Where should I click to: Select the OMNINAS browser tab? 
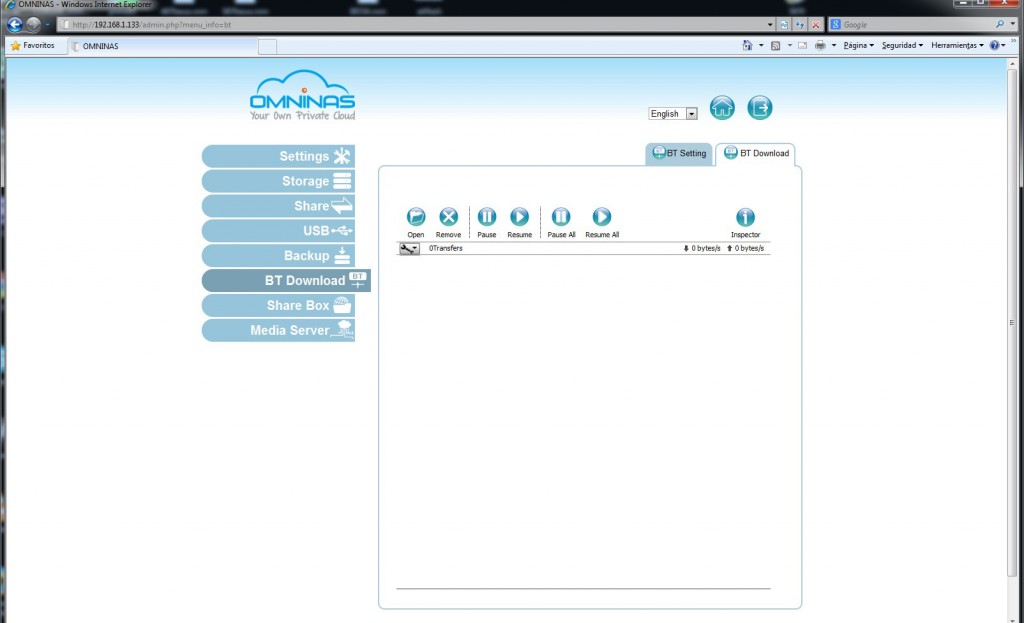(163, 46)
